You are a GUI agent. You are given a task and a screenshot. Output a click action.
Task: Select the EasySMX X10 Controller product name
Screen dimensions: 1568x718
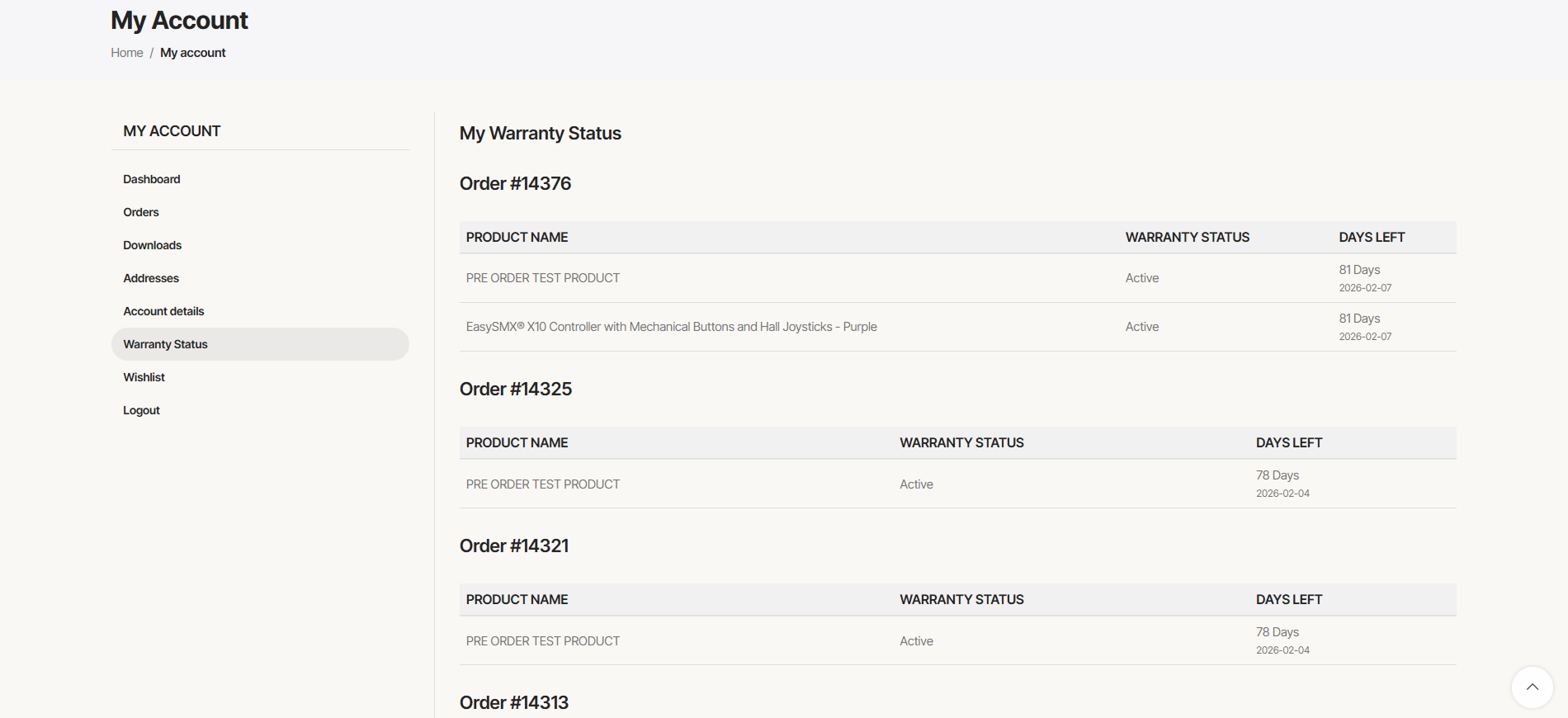pos(671,326)
